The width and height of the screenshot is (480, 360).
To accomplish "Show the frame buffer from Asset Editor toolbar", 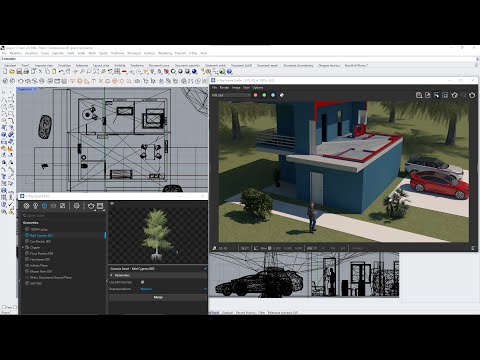I will click(x=100, y=206).
